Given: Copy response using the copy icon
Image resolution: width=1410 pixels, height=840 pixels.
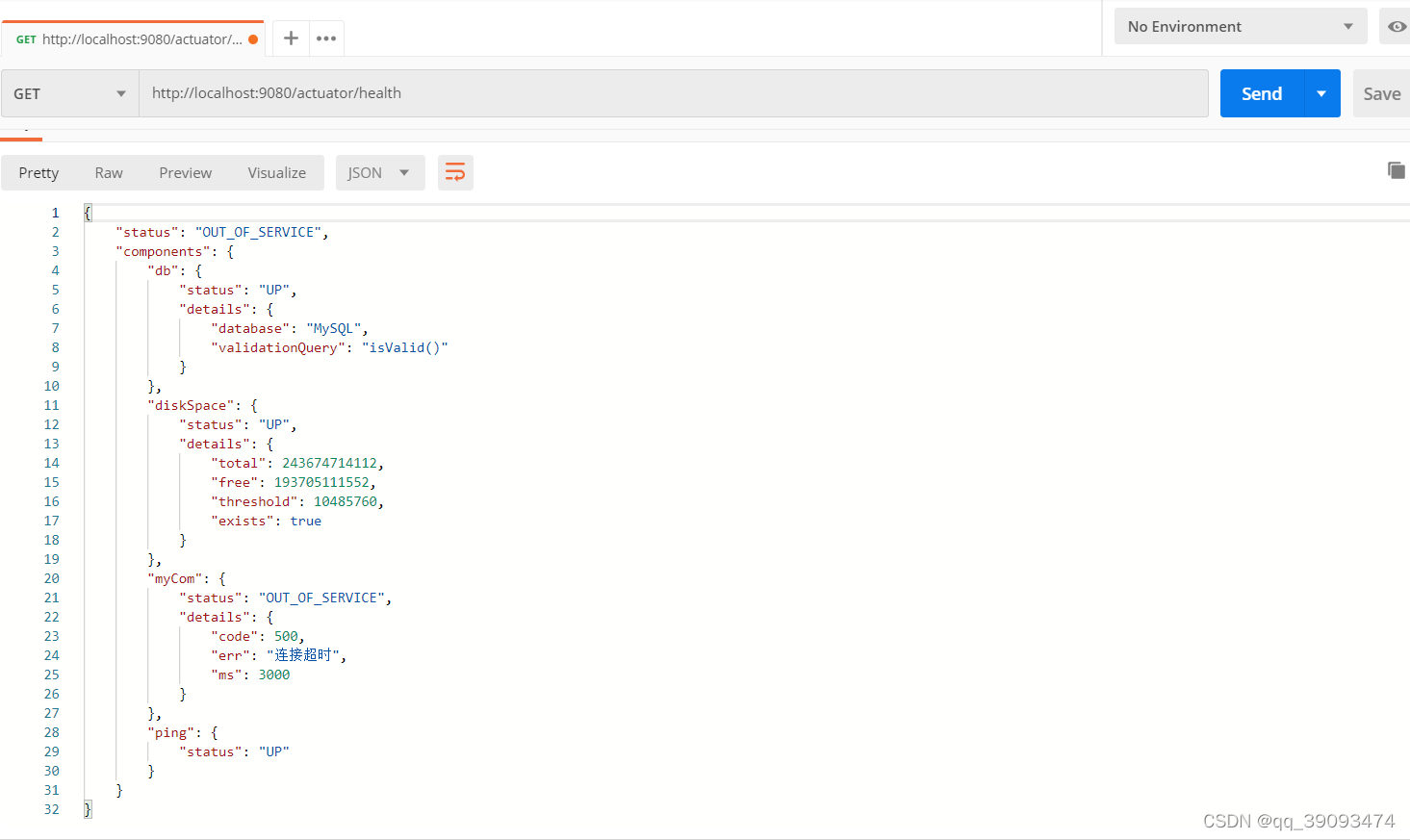Looking at the screenshot, I should click(x=1396, y=170).
